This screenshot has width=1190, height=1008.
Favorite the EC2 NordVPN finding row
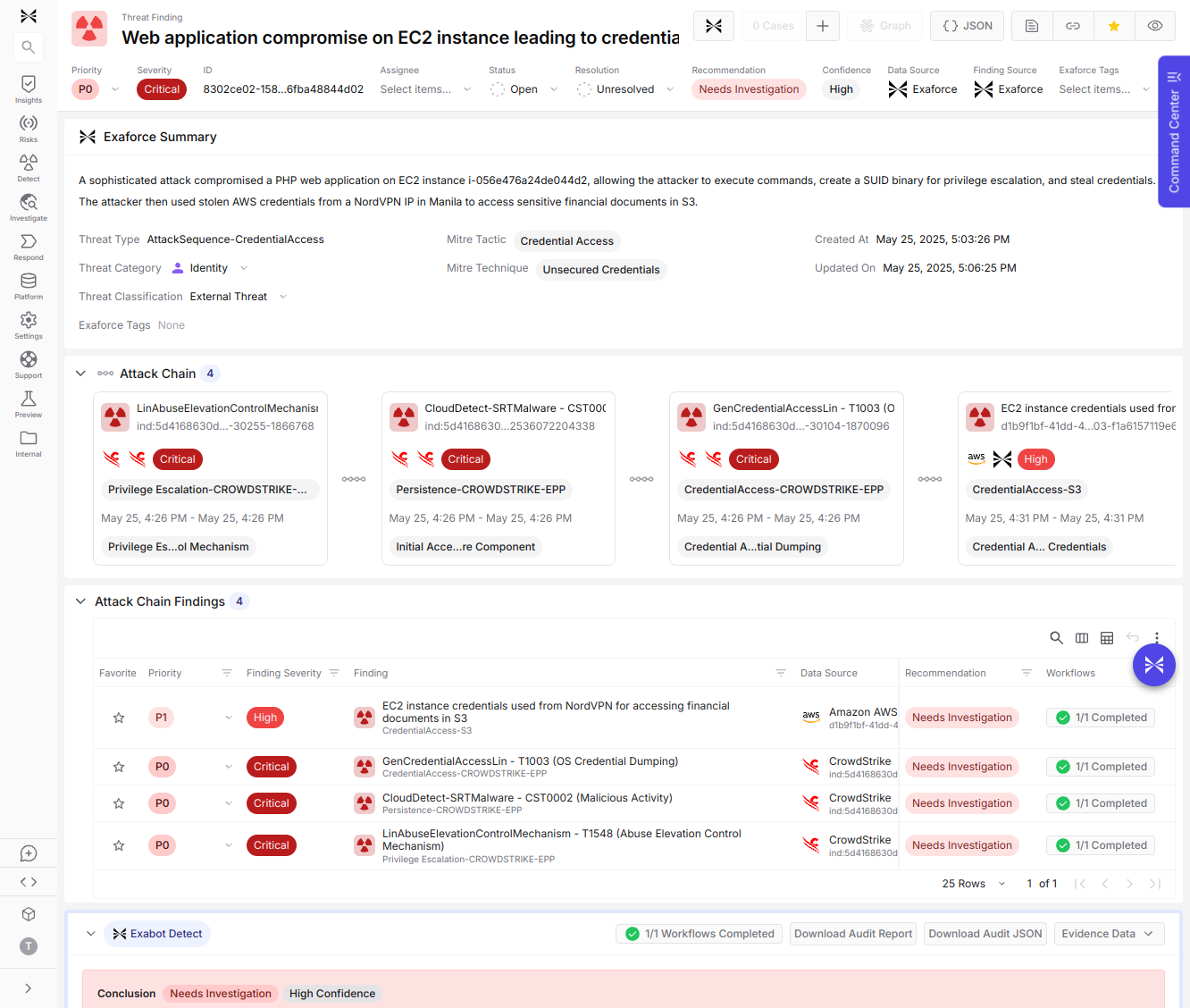119,718
